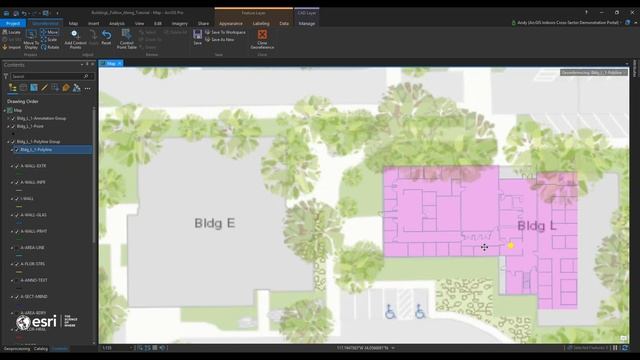Screen dimensions: 640x360
Task: Click the Locate tool in the ribbon
Action: [11, 32]
